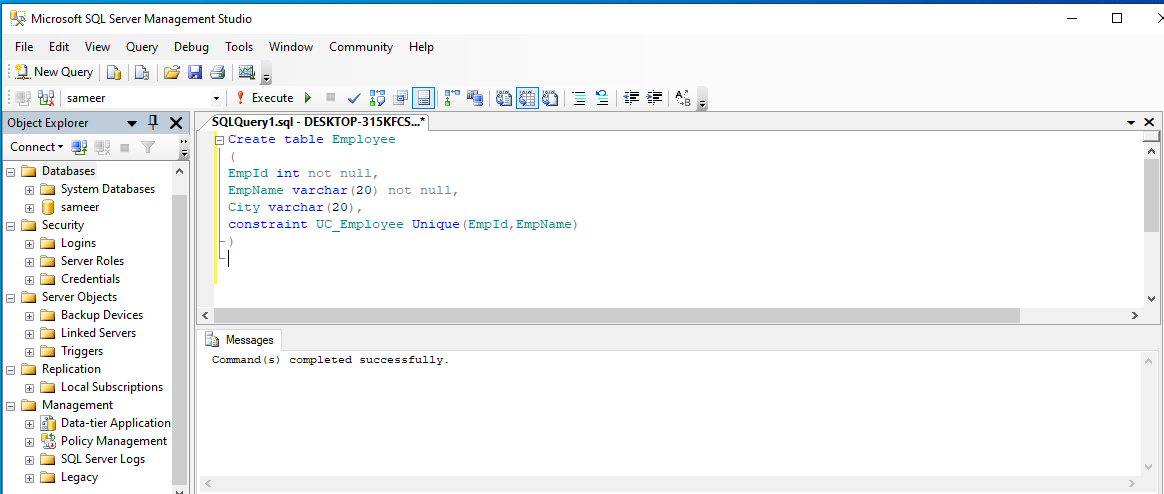Open the Community menu
The image size is (1164, 494).
click(361, 47)
